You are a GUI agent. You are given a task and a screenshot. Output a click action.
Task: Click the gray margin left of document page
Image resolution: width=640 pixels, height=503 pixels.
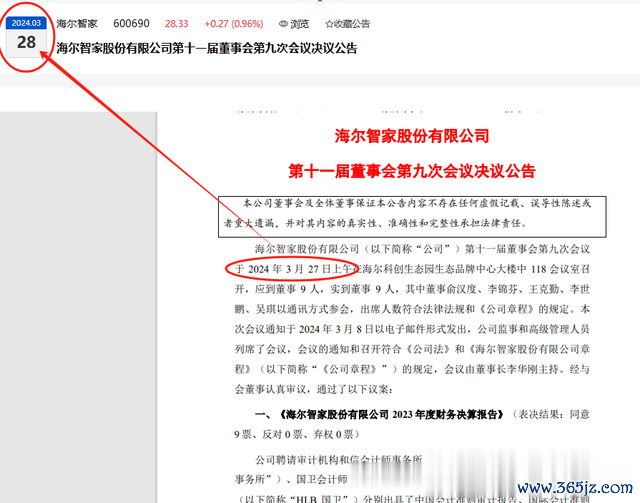click(x=100, y=300)
